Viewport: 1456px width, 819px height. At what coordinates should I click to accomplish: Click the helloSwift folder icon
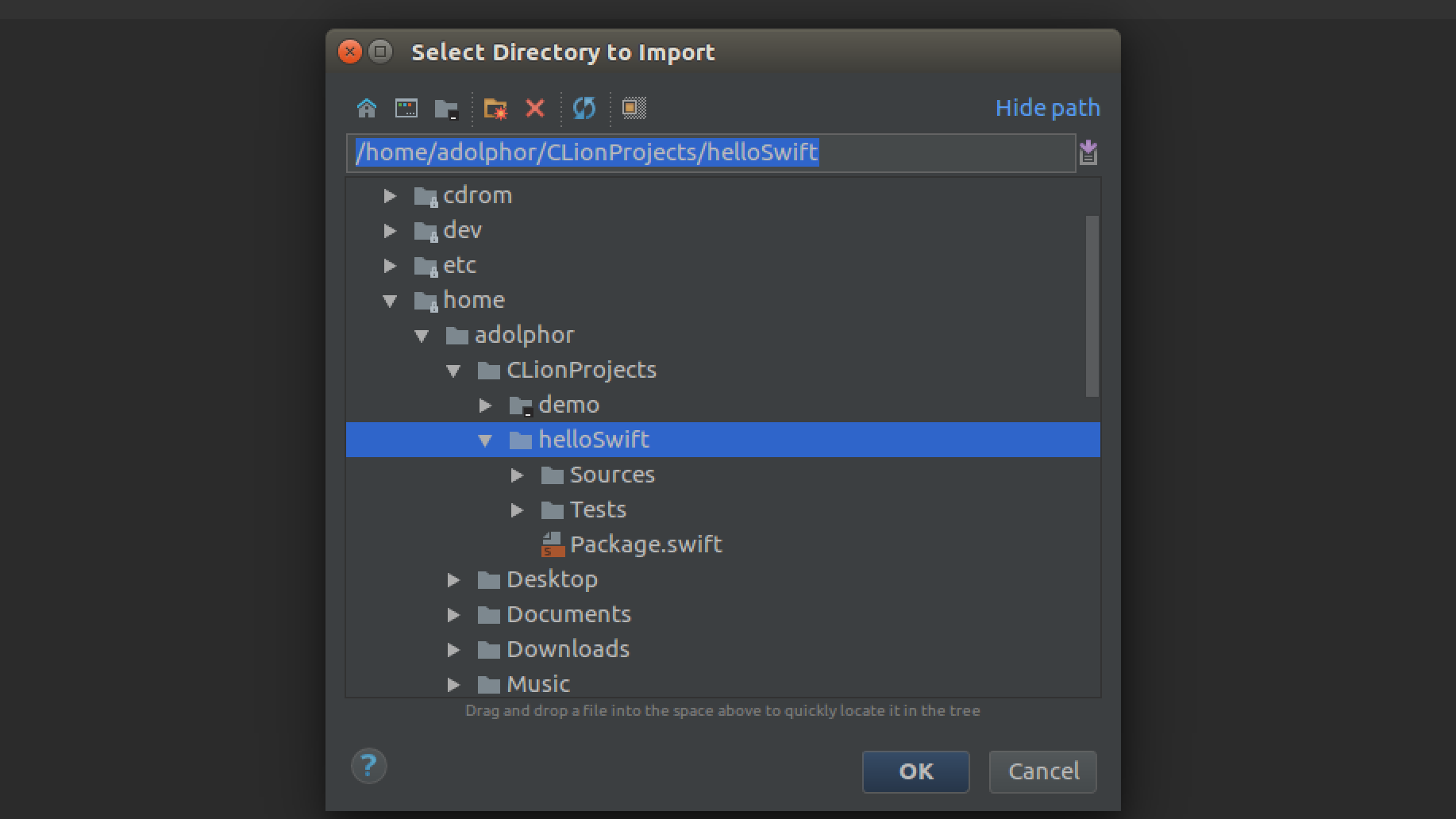520,440
